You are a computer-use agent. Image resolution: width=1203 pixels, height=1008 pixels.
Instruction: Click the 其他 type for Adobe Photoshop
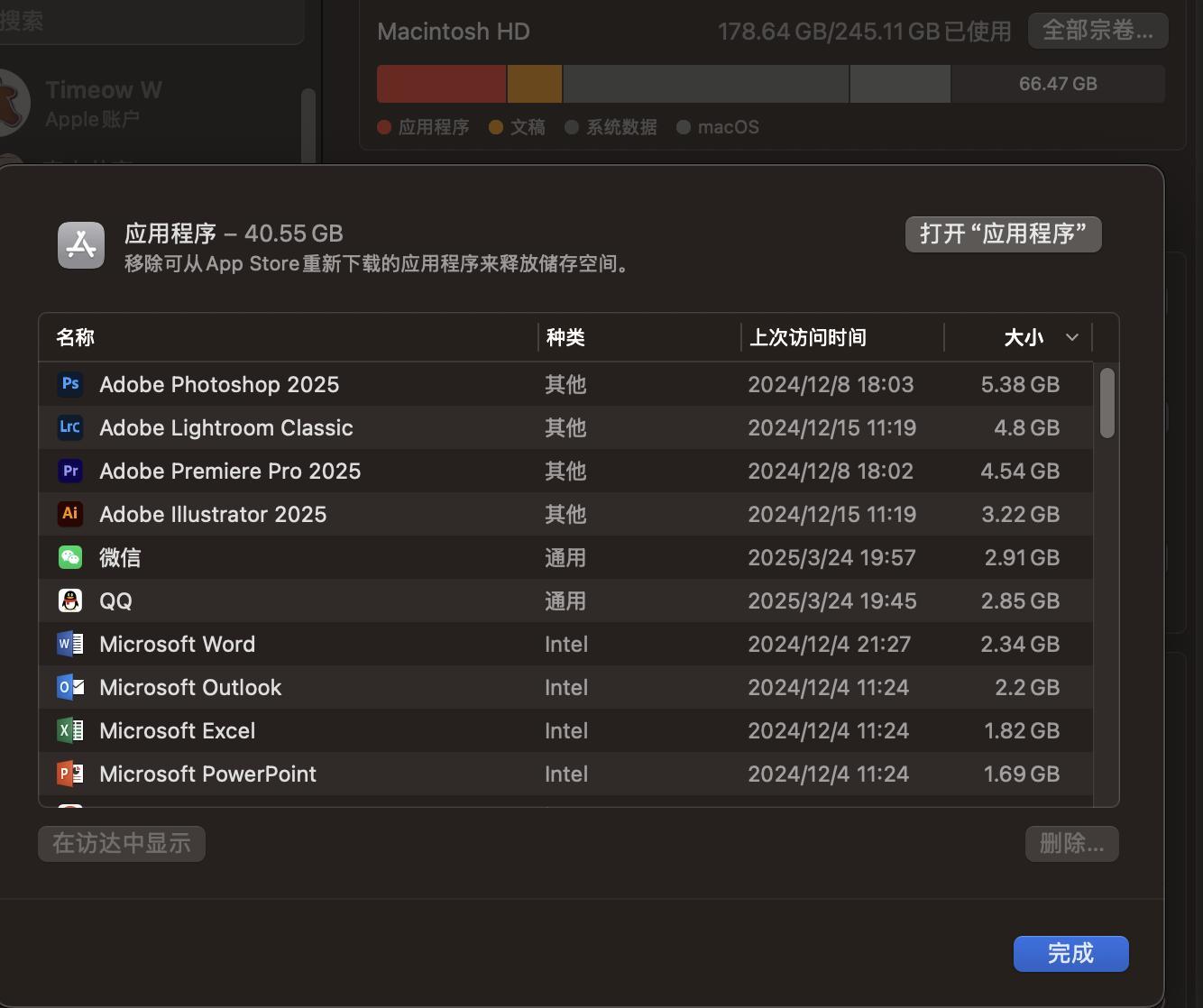(565, 384)
